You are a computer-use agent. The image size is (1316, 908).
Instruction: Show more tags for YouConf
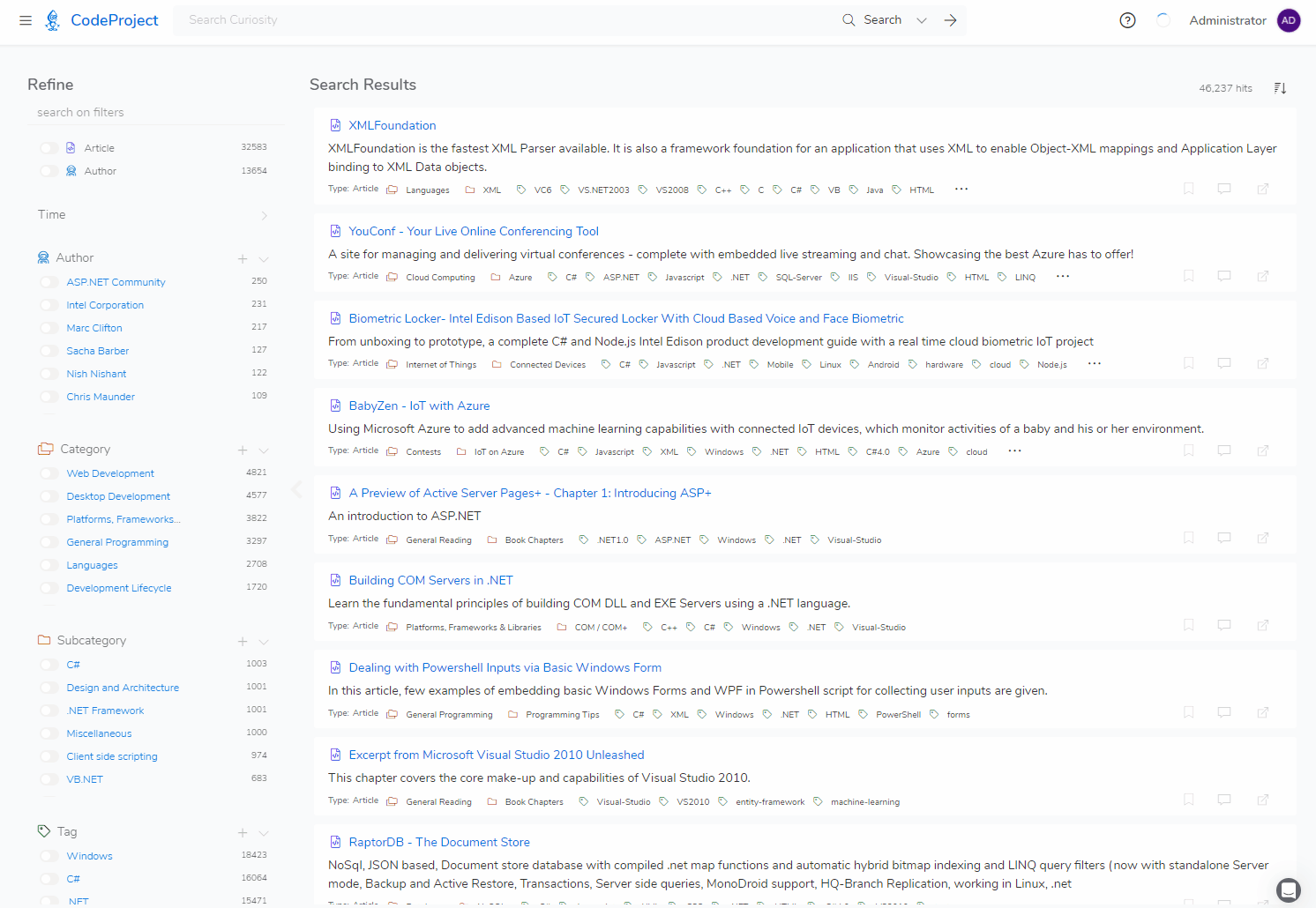[x=1063, y=276]
